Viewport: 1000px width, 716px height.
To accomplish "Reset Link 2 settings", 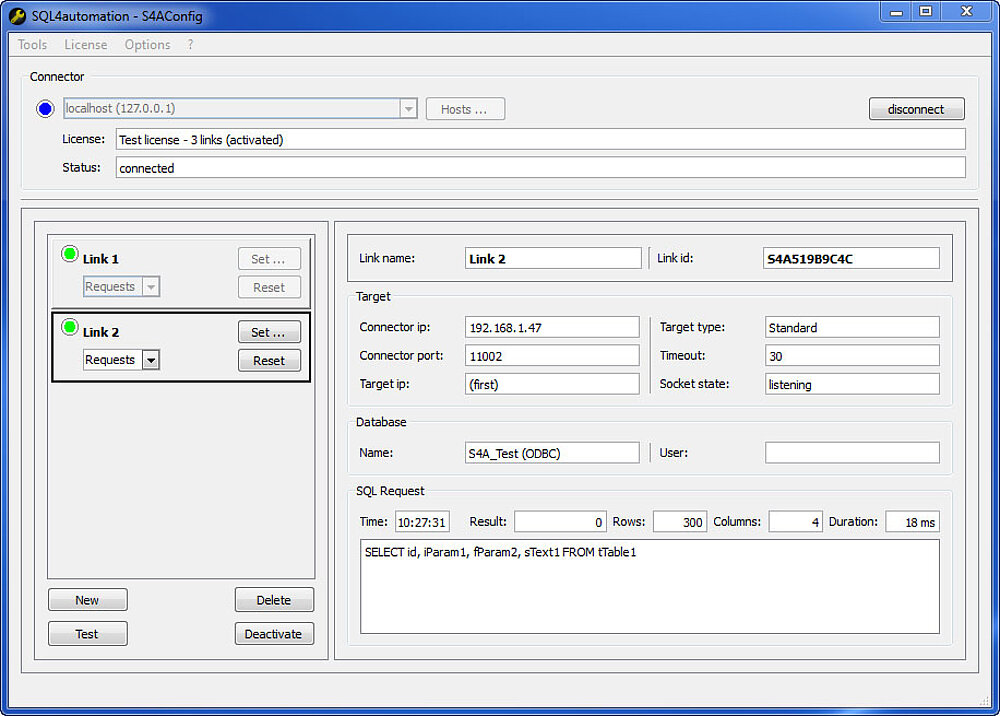I will pyautogui.click(x=269, y=360).
